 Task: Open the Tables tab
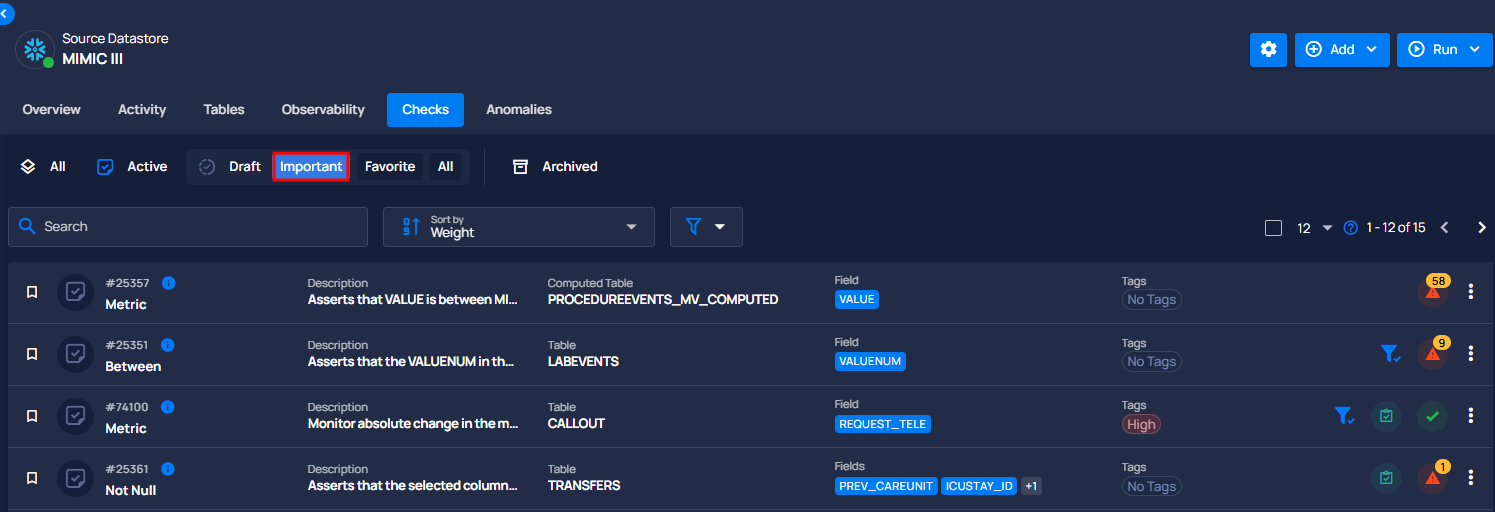(x=224, y=109)
